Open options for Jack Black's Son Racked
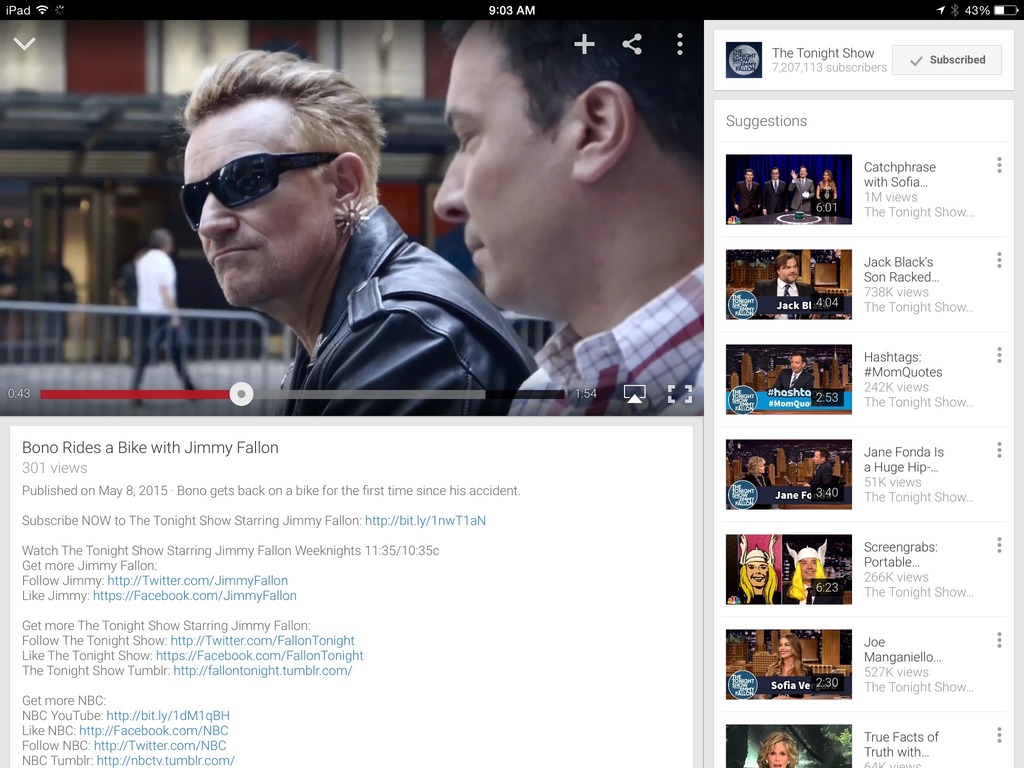1024x768 pixels. pos(999,261)
